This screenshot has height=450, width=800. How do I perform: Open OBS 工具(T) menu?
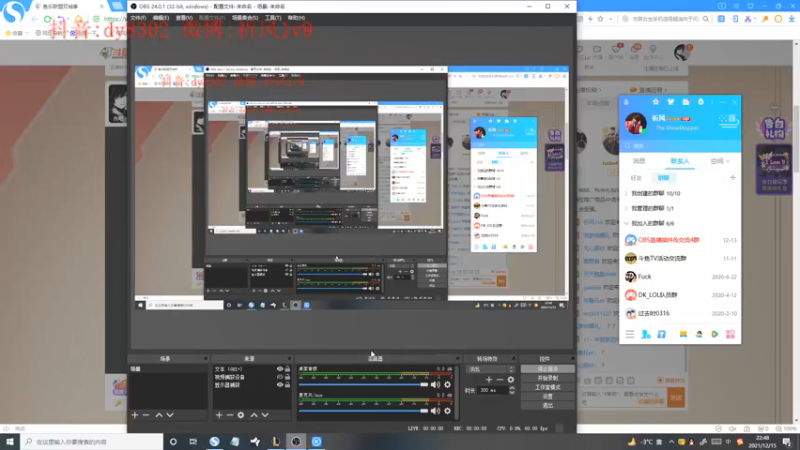click(273, 18)
